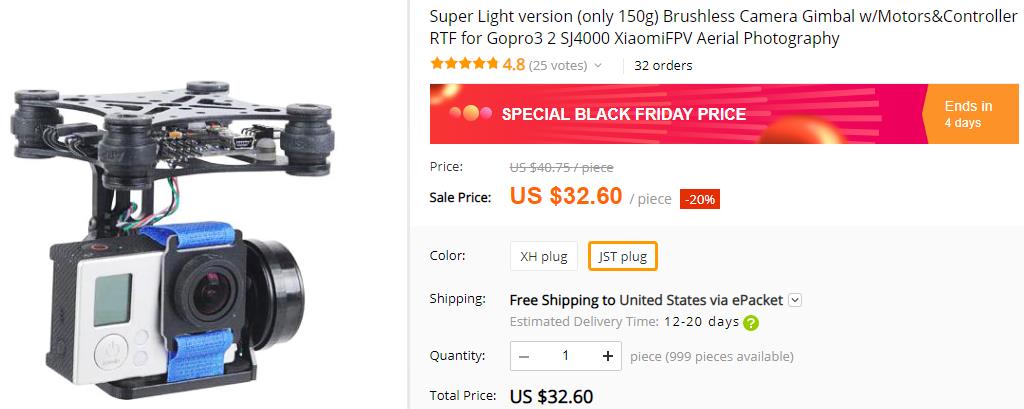Expand the votes breakdown arrow
Screen dimensions: 1024x409
598,66
